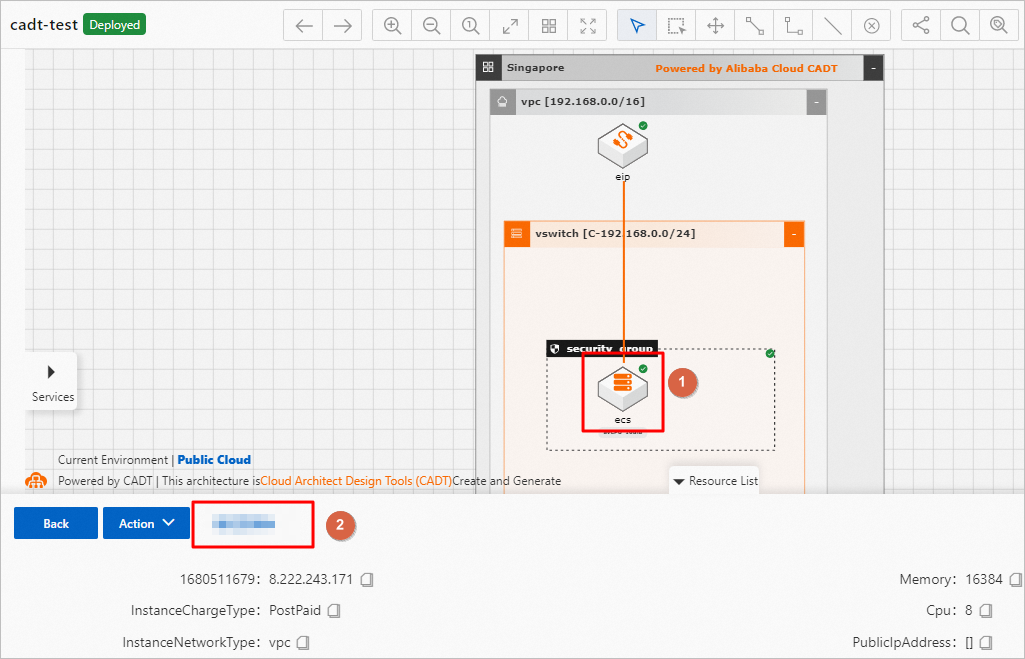This screenshot has height=659, width=1025.
Task: Click the circled X delete icon
Action: [871, 25]
